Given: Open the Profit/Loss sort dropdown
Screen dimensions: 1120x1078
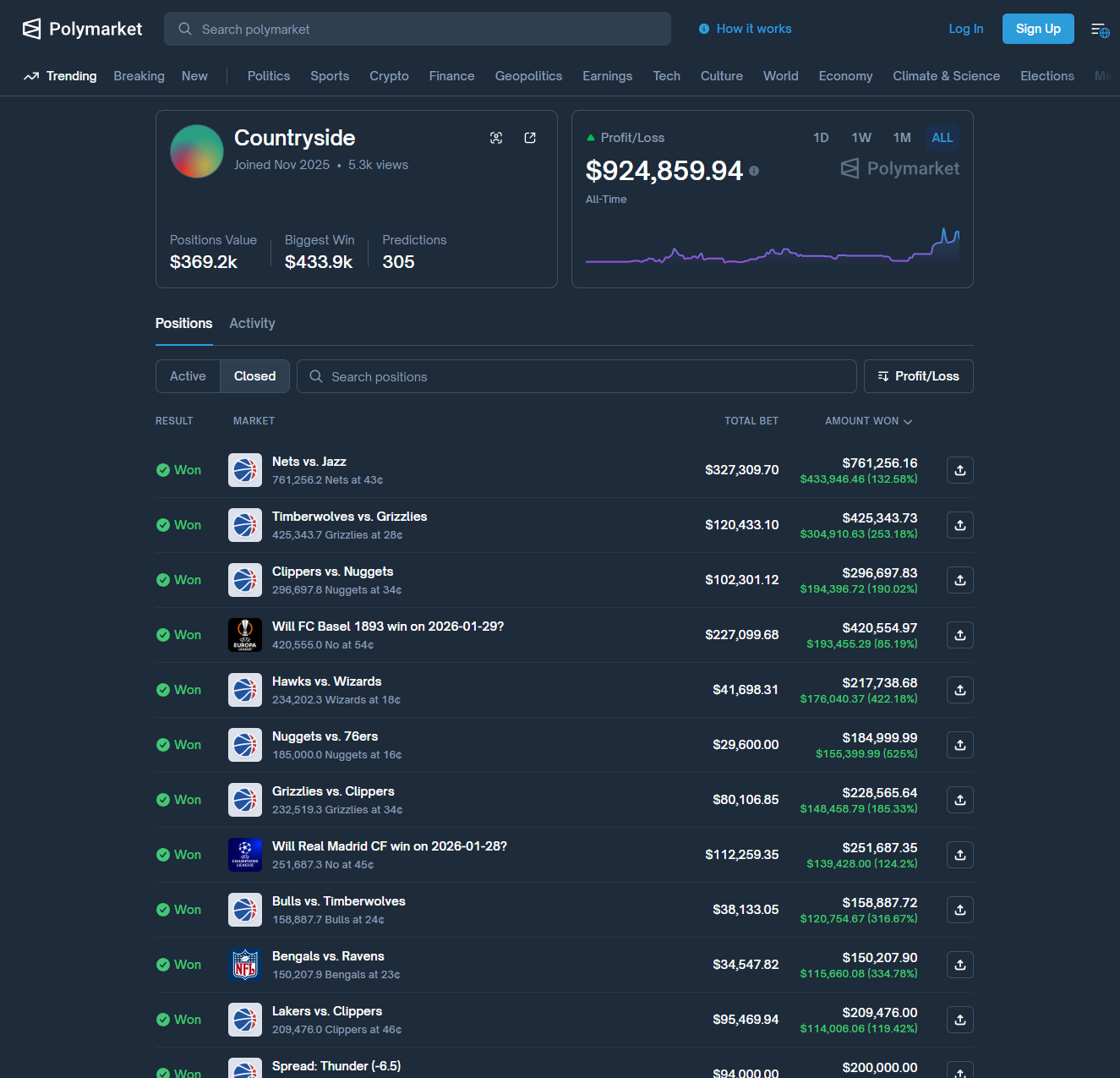Looking at the screenshot, I should point(918,376).
